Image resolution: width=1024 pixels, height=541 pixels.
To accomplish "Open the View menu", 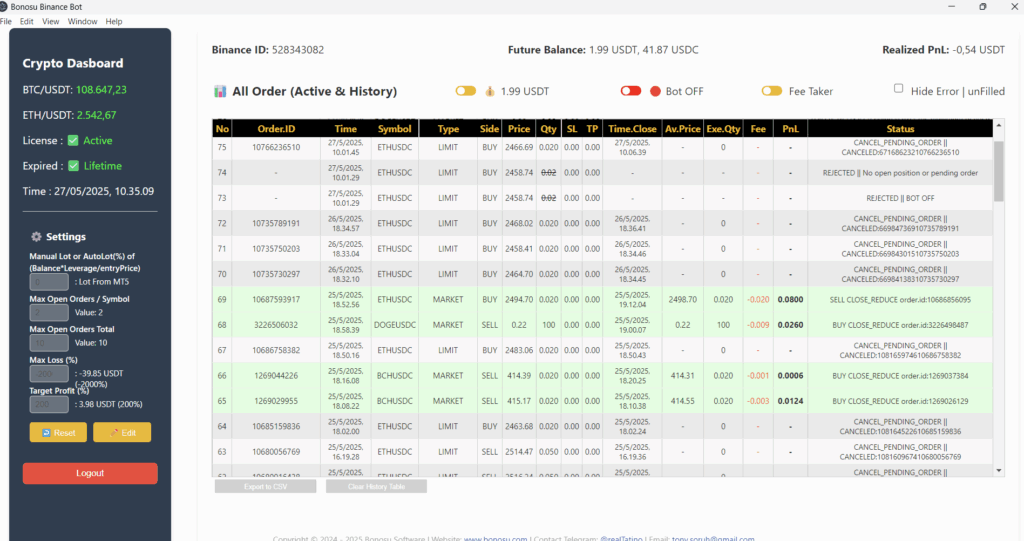I will point(50,22).
